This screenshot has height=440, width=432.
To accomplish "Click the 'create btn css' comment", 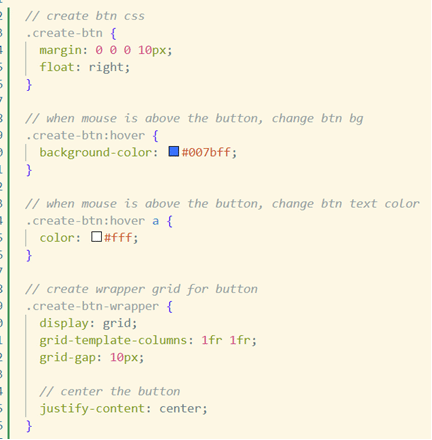I will [x=85, y=16].
